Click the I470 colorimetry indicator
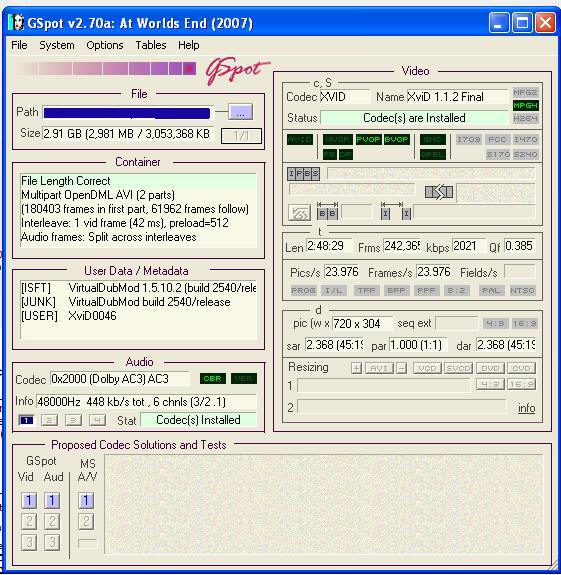 tap(525, 139)
